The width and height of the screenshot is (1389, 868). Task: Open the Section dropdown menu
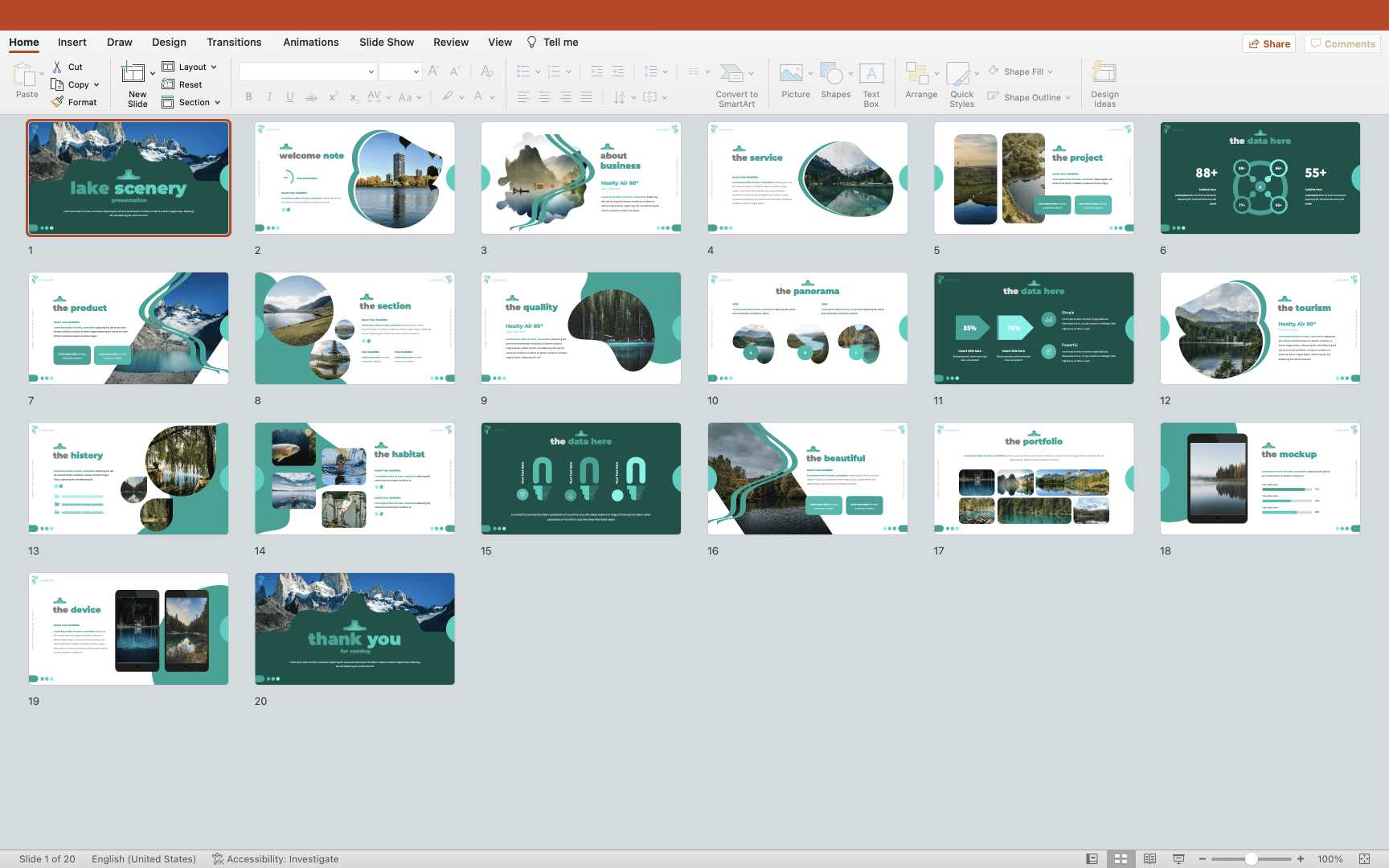click(217, 103)
